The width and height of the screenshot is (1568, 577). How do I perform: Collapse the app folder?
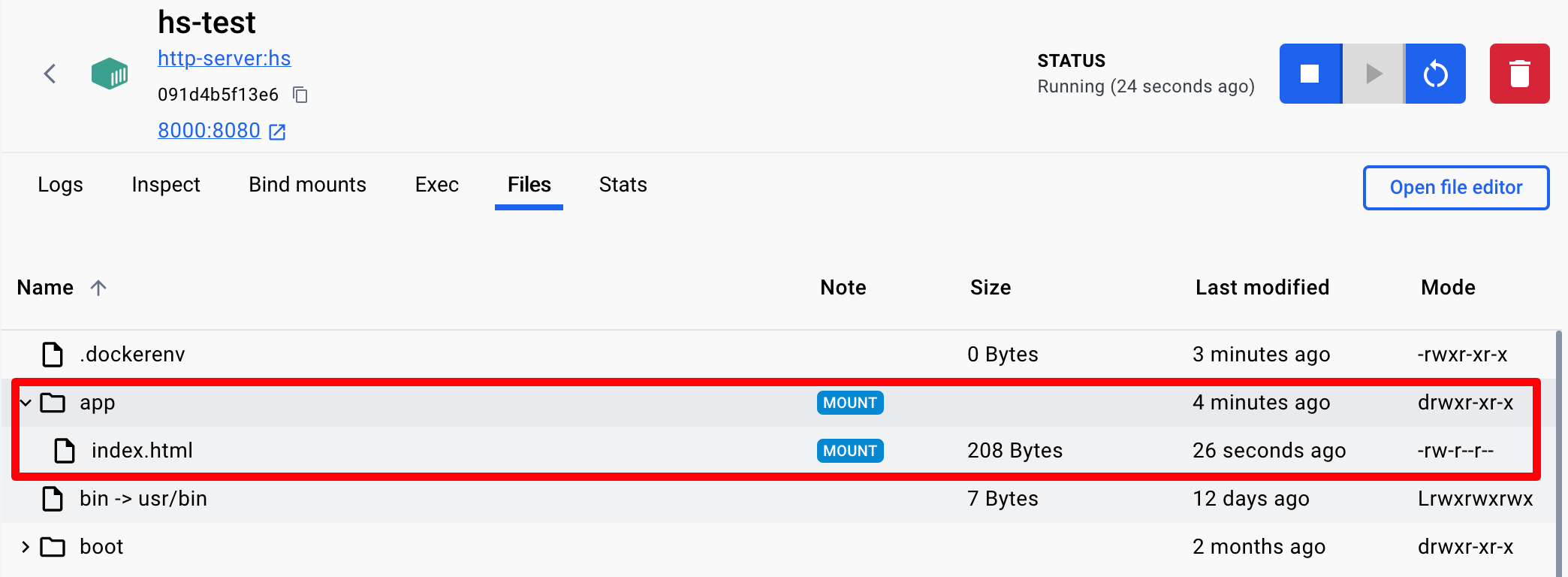(x=26, y=403)
